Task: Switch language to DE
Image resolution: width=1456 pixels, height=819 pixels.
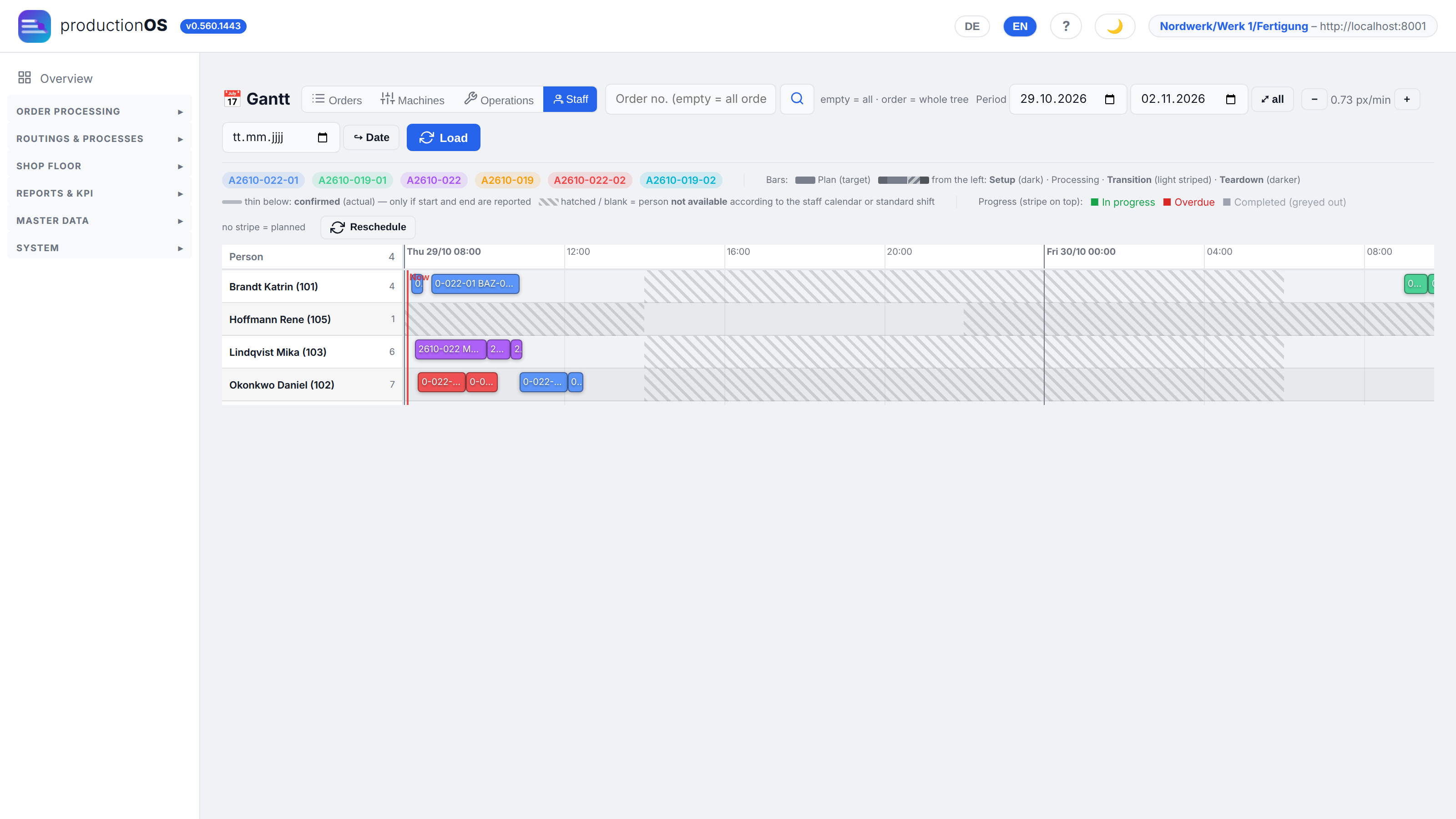Action: 971,26
